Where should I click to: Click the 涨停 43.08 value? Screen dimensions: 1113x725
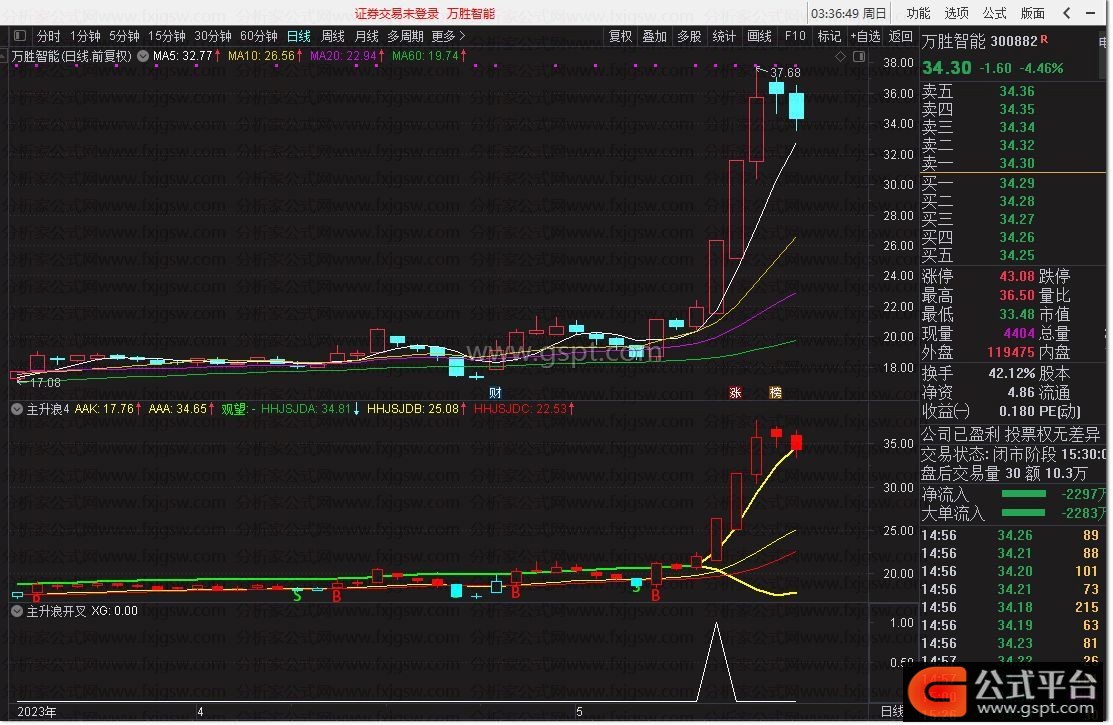coord(1016,276)
